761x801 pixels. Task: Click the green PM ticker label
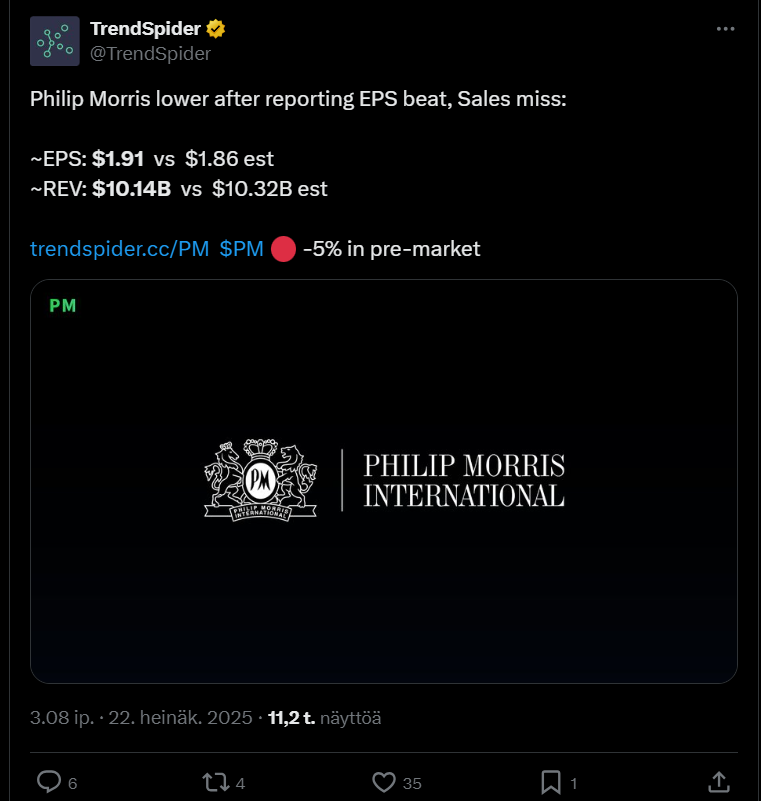click(x=63, y=306)
